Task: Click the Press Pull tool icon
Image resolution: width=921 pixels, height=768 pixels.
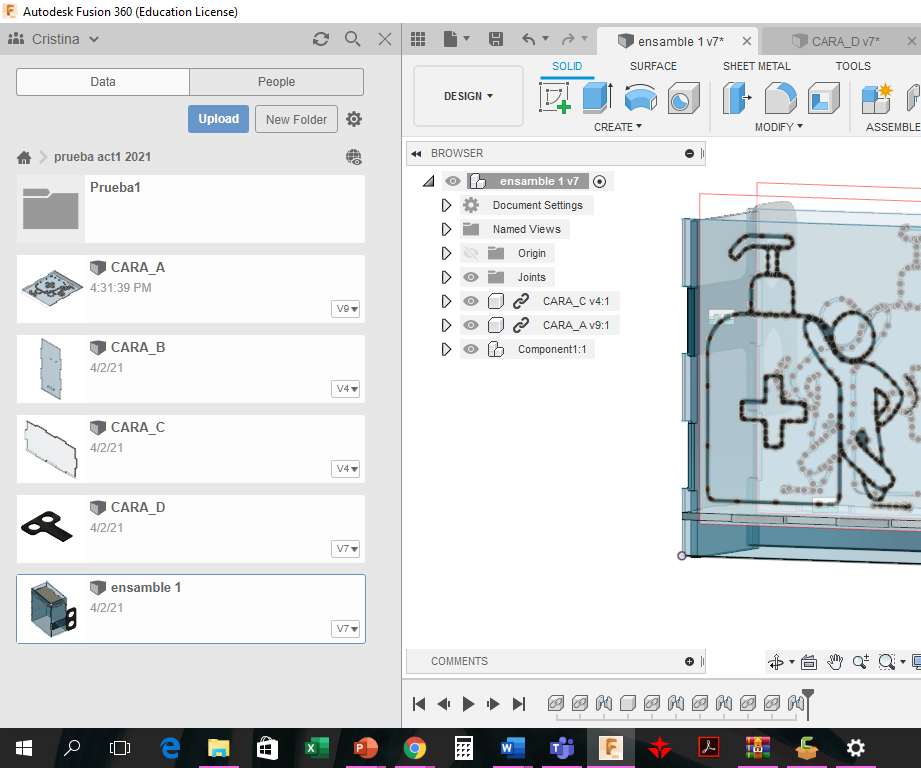Action: coord(738,98)
